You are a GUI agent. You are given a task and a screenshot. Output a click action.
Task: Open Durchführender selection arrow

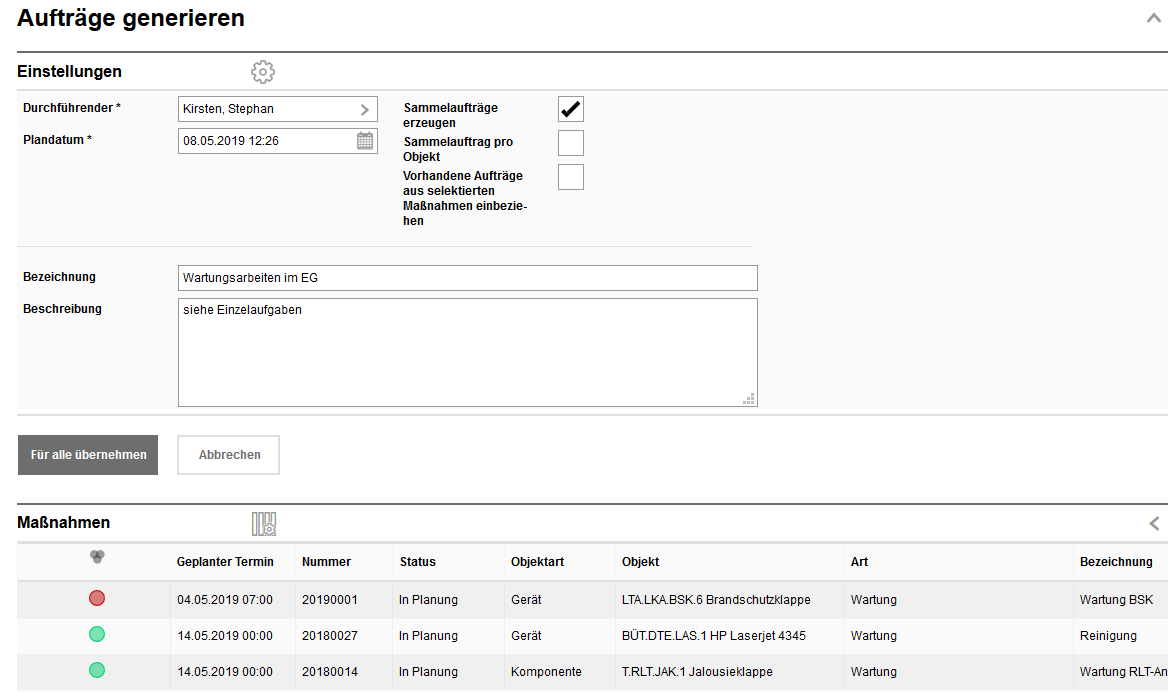[x=365, y=109]
